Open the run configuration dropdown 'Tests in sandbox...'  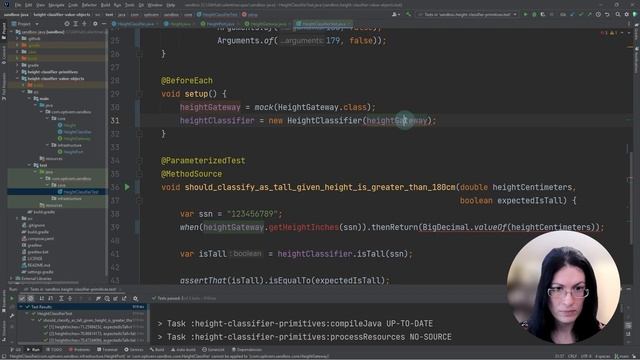[467, 14]
